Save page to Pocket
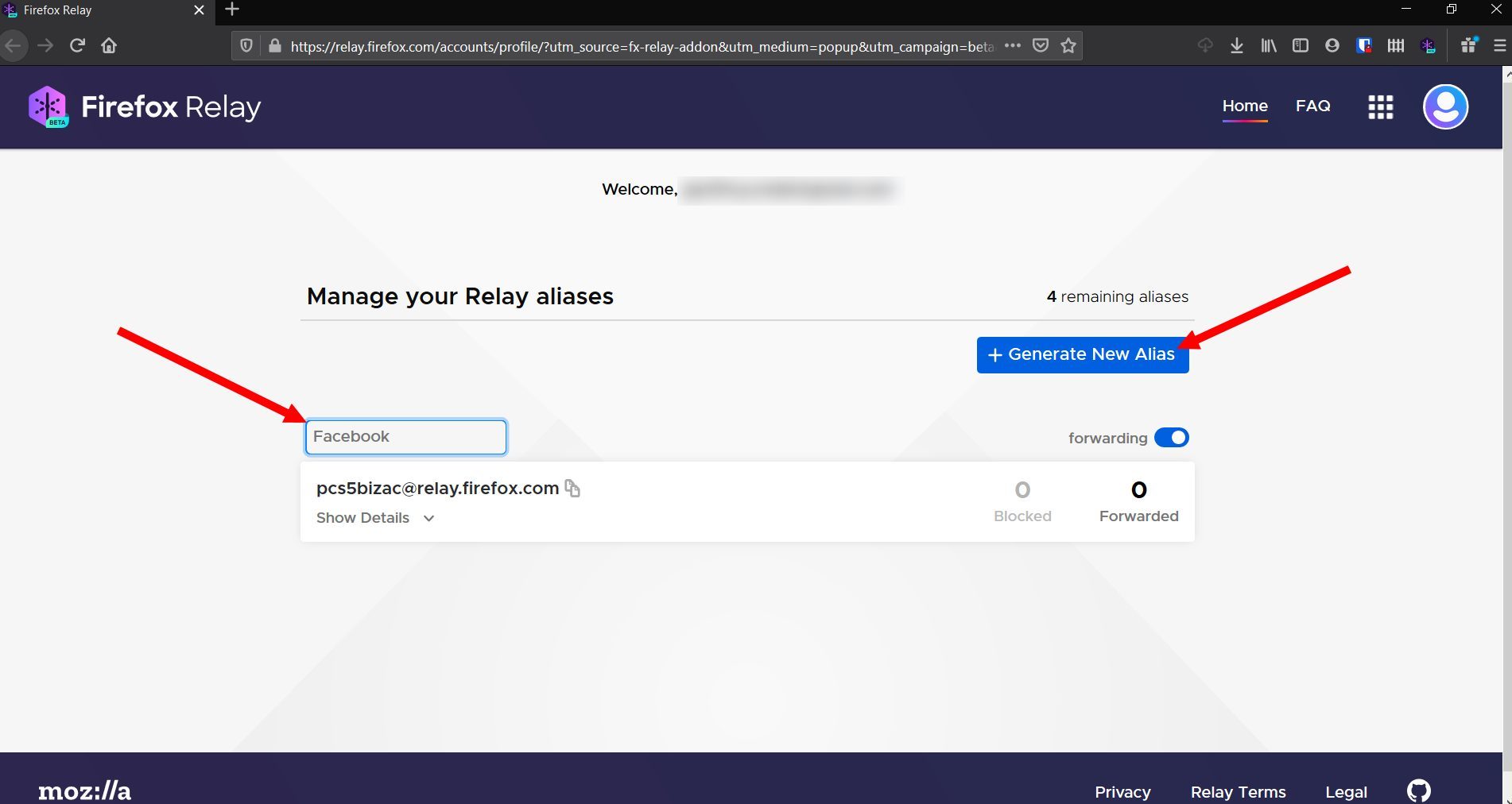 click(1041, 45)
